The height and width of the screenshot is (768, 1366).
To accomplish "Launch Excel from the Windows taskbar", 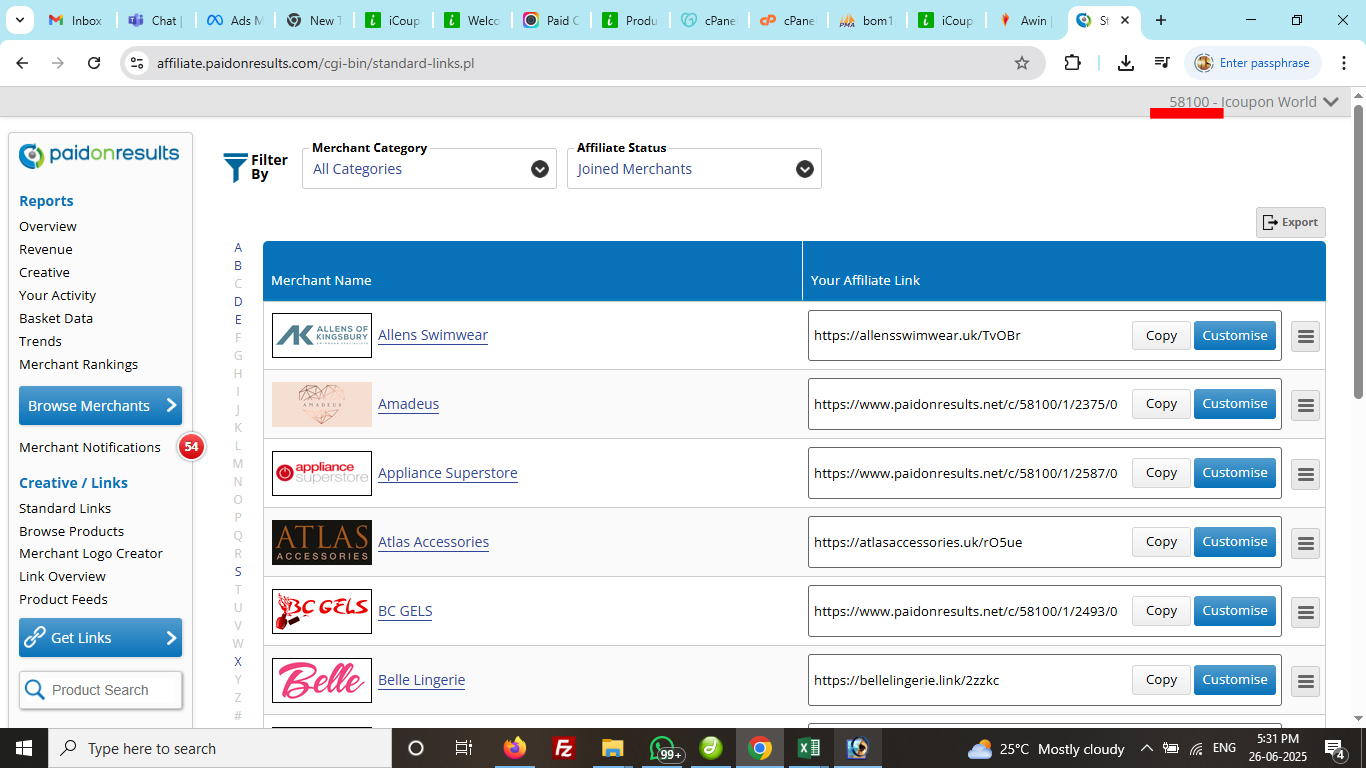I will click(x=808, y=748).
